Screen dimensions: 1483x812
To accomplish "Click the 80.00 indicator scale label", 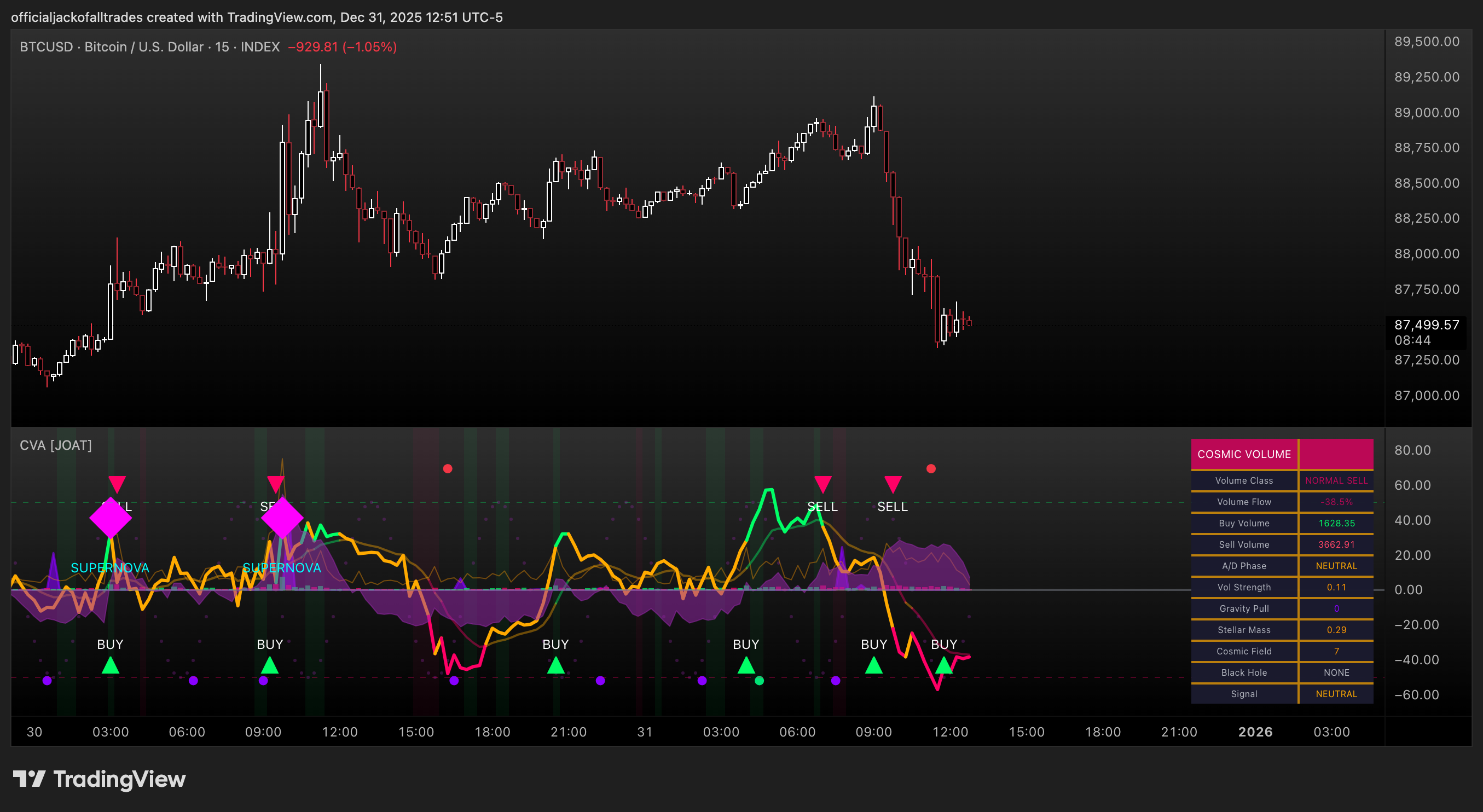I will [1412, 450].
